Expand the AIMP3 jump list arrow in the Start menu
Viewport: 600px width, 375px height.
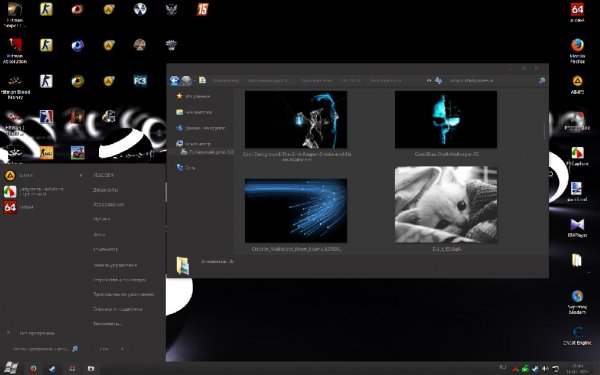tap(81, 175)
